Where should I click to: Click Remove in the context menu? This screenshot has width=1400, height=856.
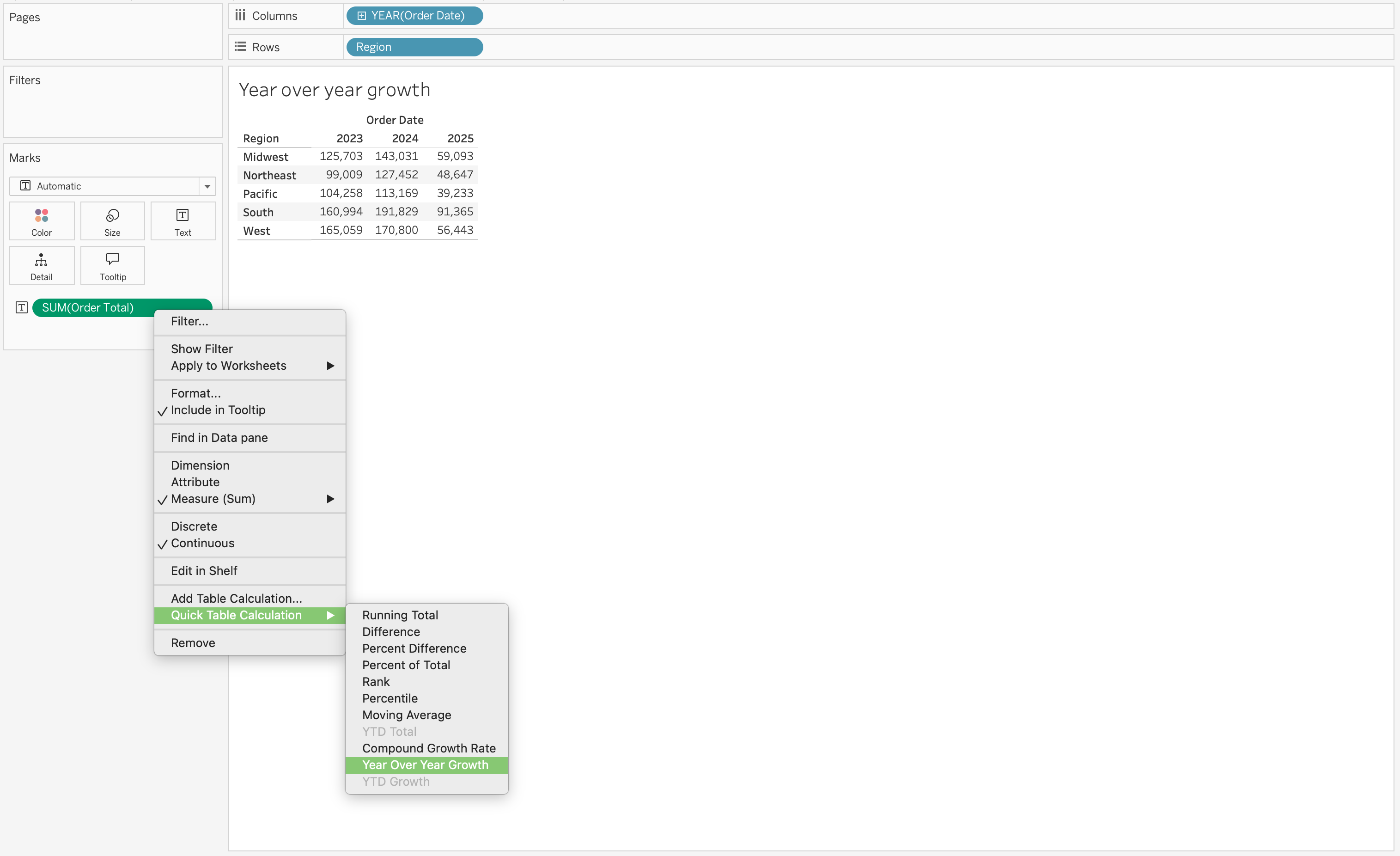point(193,643)
